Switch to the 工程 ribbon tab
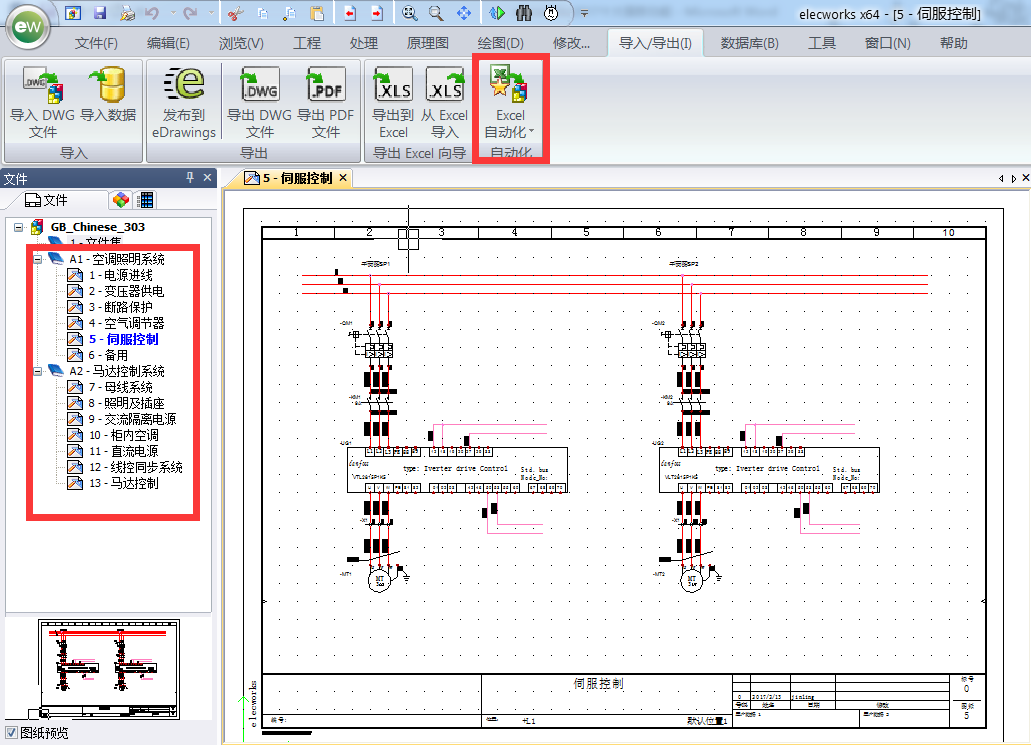The width and height of the screenshot is (1031, 745). [307, 43]
